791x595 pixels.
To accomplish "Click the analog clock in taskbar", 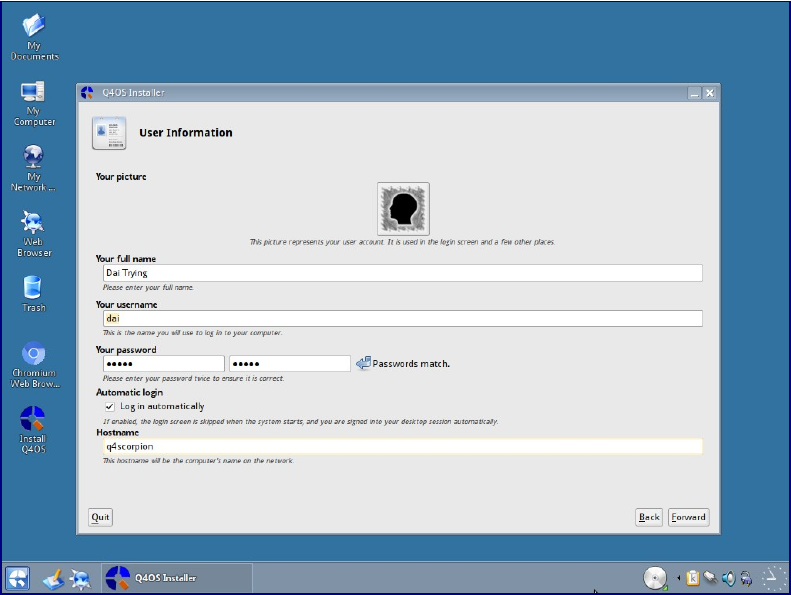I will pos(773,578).
